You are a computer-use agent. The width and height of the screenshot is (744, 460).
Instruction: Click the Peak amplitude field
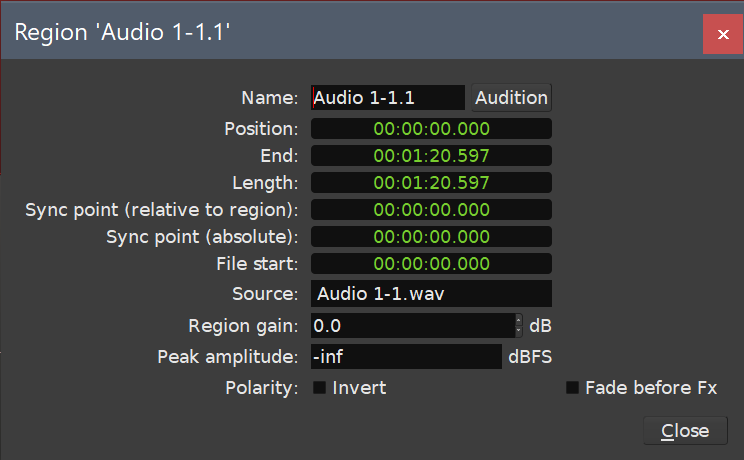[405, 357]
